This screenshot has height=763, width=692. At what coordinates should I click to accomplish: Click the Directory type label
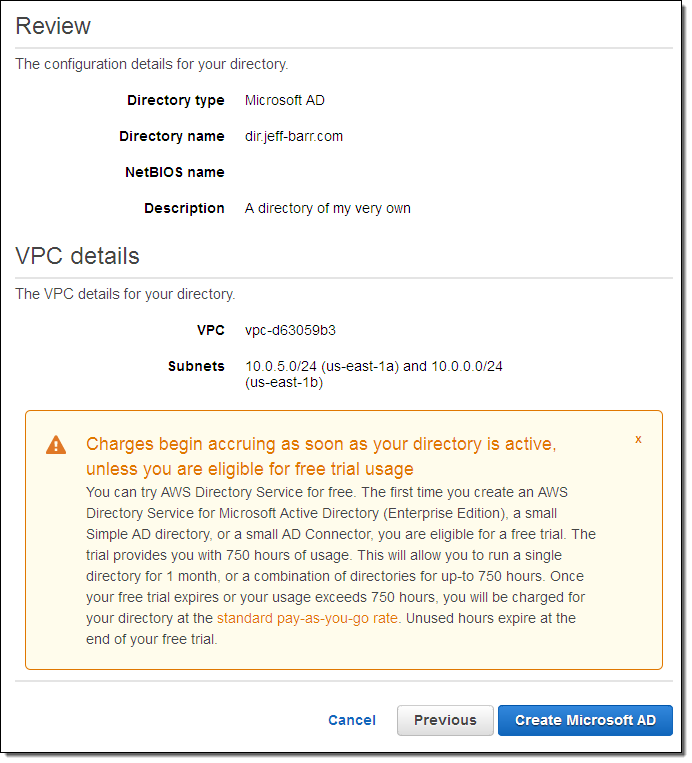175,100
